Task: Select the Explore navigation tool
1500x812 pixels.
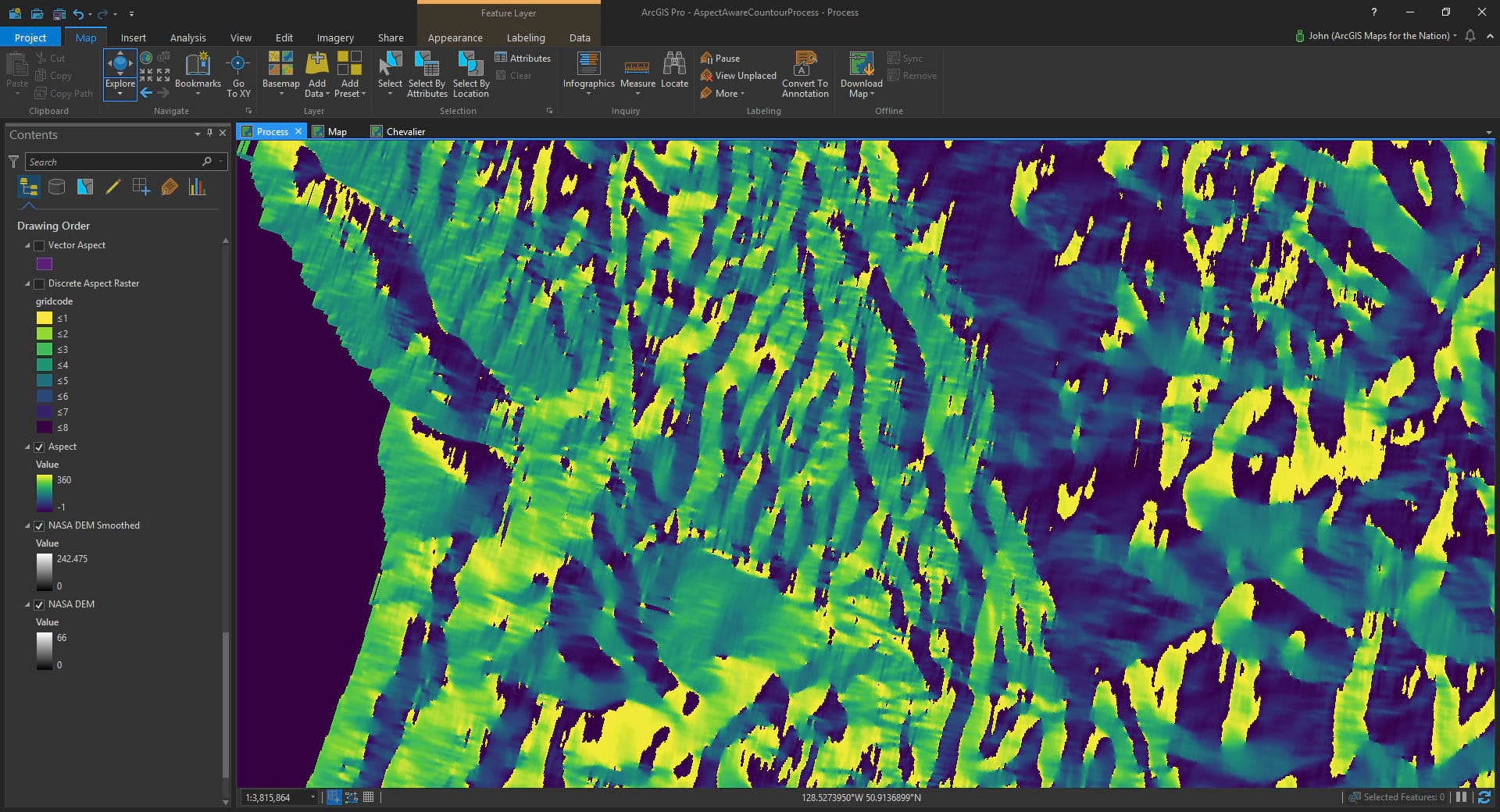Action: point(120,66)
